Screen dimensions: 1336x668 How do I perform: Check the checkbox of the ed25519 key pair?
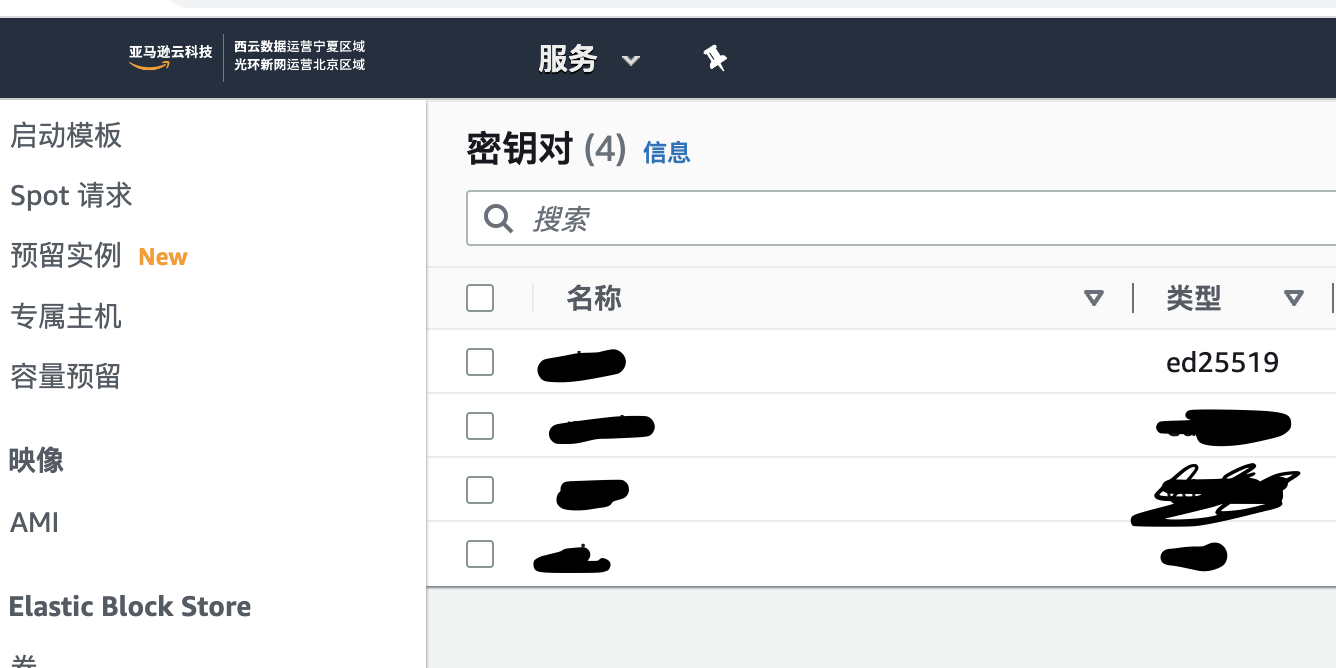(479, 361)
